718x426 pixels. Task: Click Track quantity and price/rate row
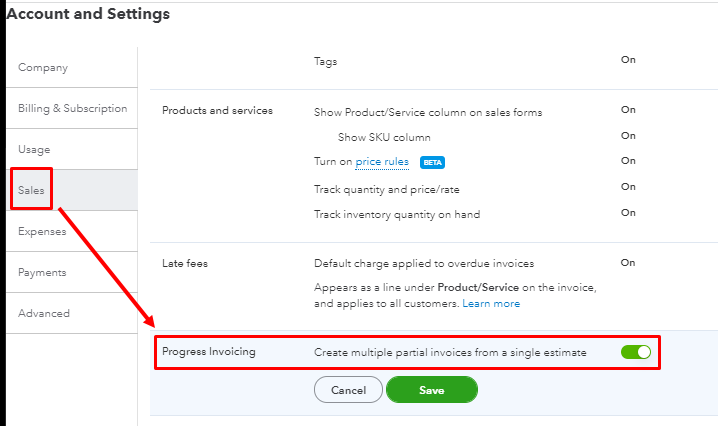tap(387, 188)
